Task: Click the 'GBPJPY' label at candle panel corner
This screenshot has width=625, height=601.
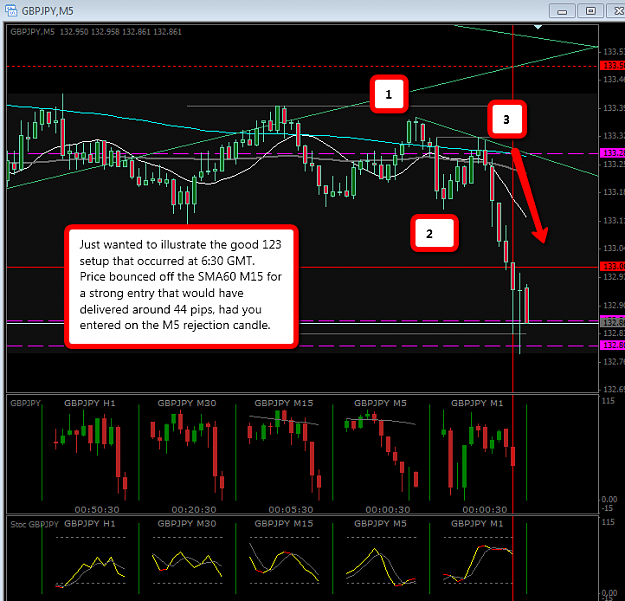Action: pyautogui.click(x=26, y=403)
